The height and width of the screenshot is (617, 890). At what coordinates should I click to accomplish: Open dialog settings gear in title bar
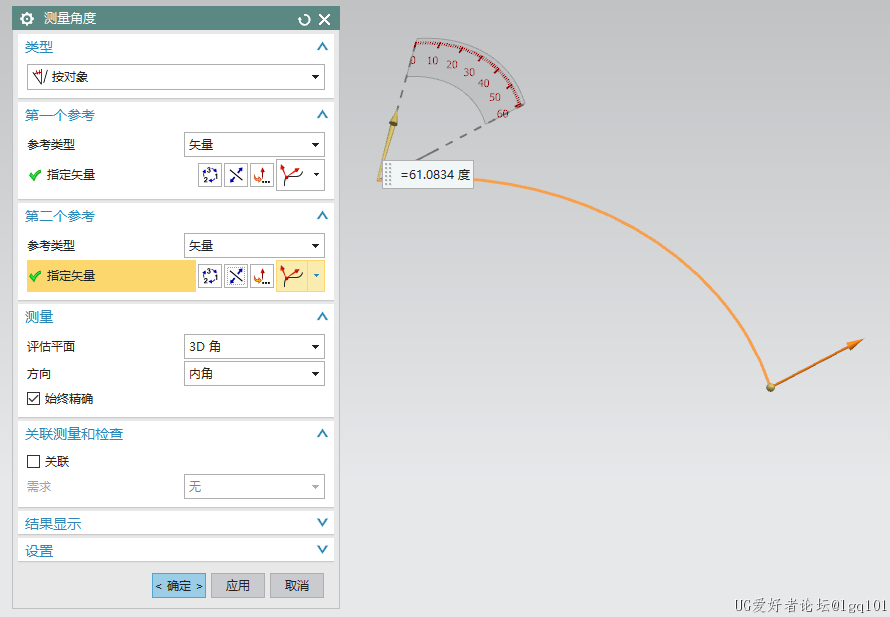click(x=27, y=19)
